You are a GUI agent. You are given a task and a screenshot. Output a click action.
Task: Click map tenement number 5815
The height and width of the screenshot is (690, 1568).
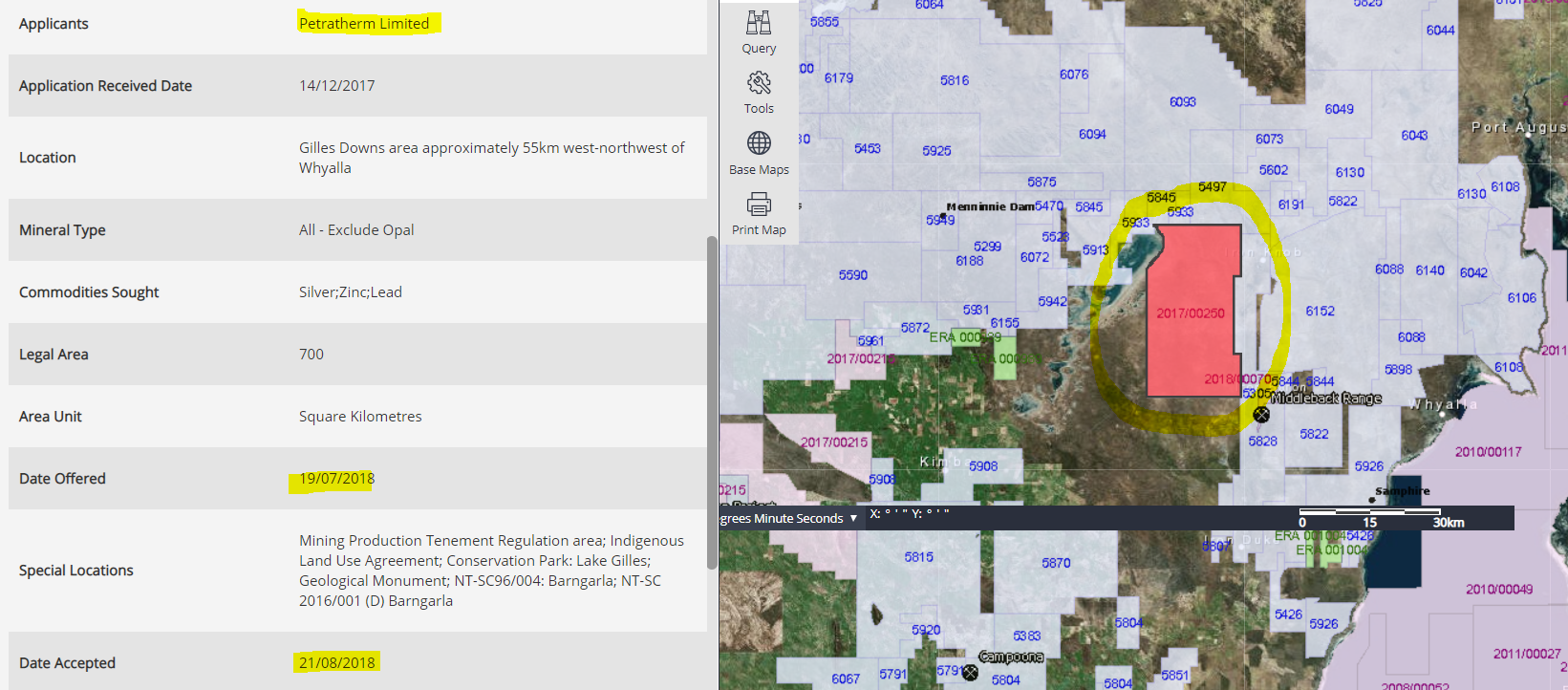919,556
